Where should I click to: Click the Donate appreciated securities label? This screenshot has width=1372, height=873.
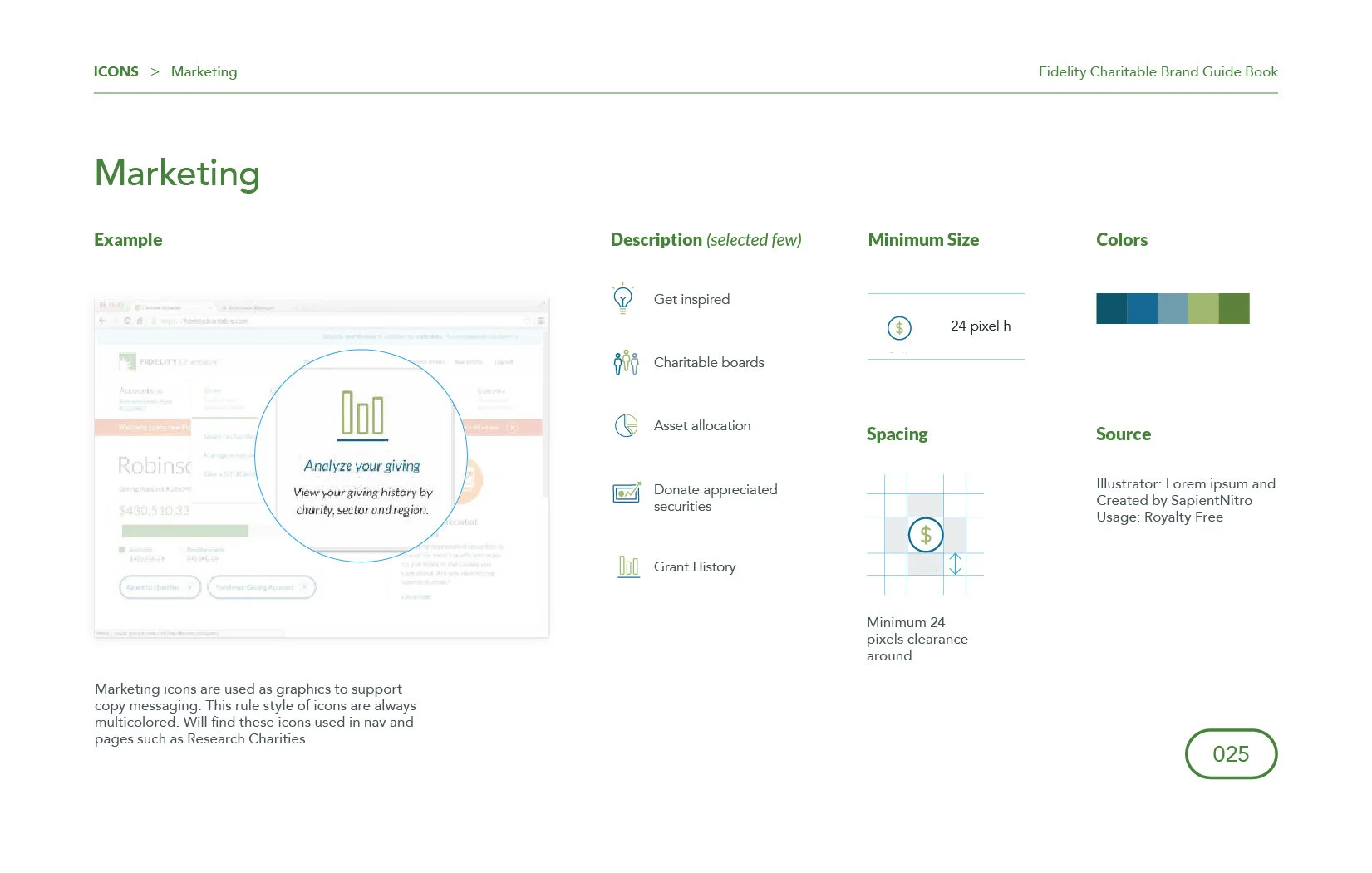(x=716, y=498)
